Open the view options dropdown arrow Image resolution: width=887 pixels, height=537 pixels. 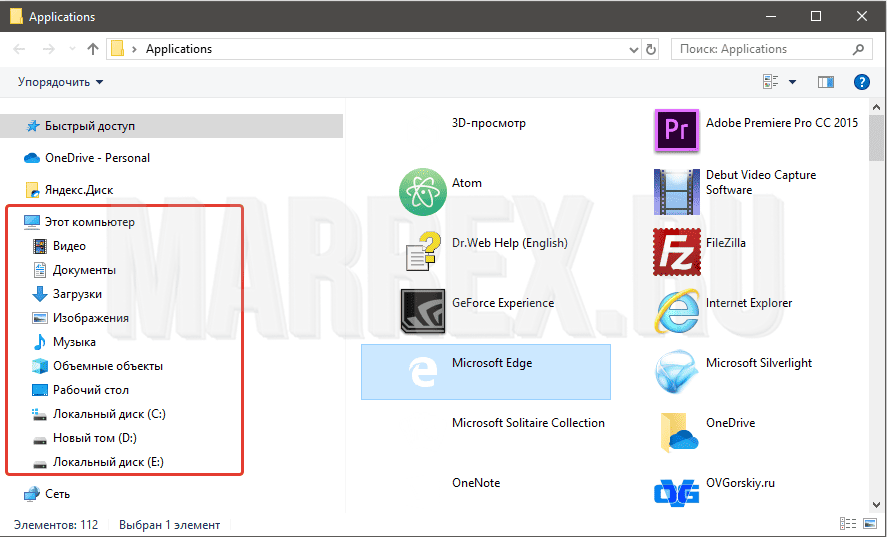tap(793, 82)
